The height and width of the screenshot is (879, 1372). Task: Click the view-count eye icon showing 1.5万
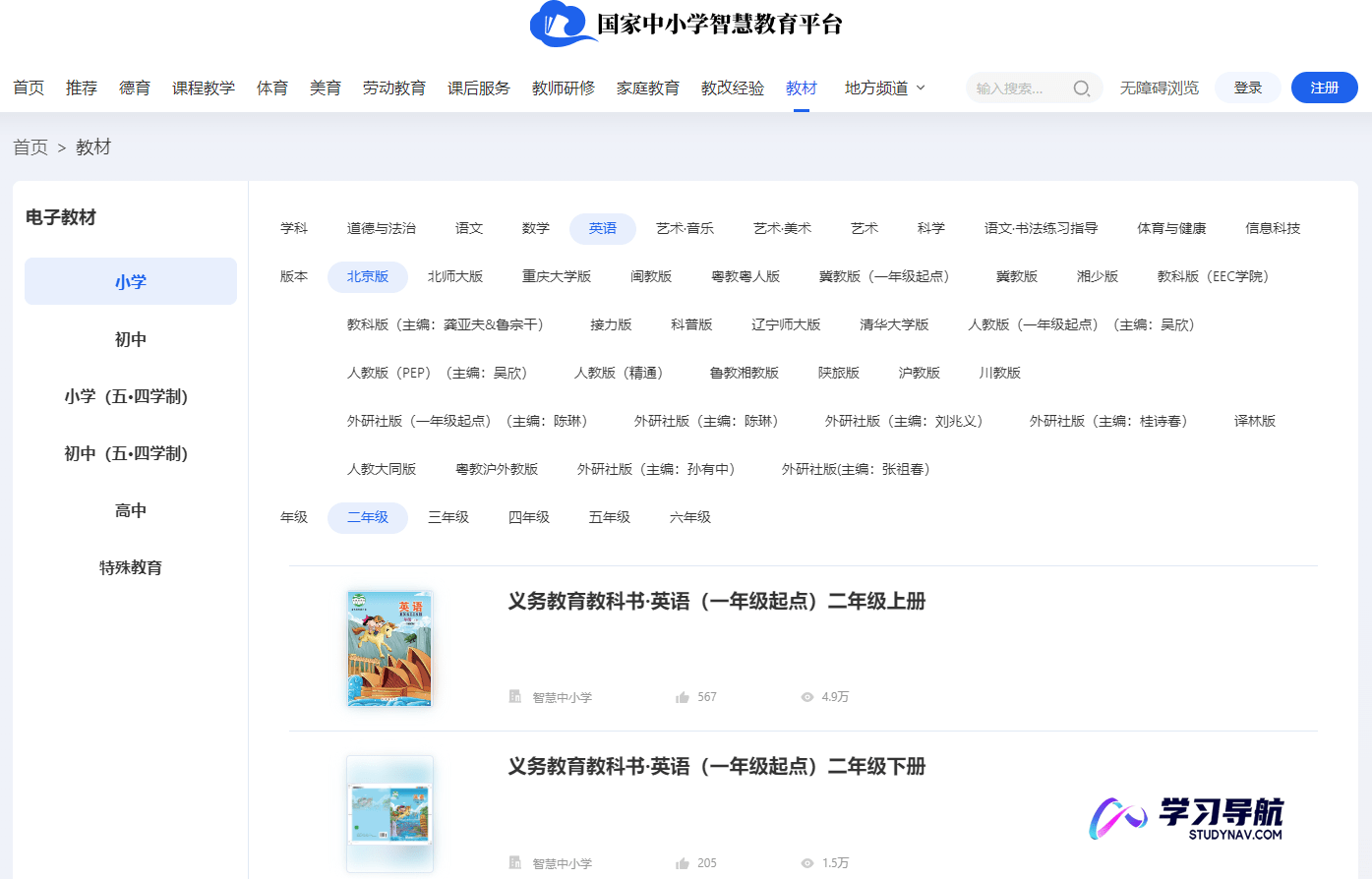pos(806,862)
